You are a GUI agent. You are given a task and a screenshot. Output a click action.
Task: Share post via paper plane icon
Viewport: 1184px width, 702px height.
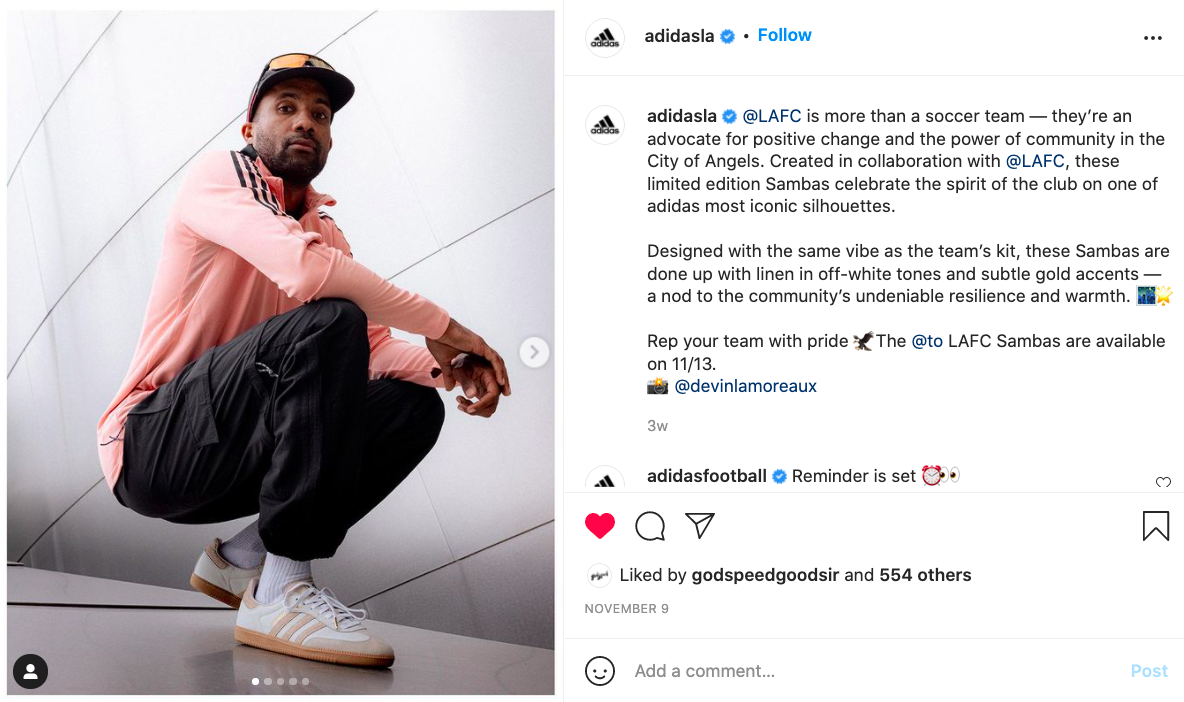coord(700,525)
